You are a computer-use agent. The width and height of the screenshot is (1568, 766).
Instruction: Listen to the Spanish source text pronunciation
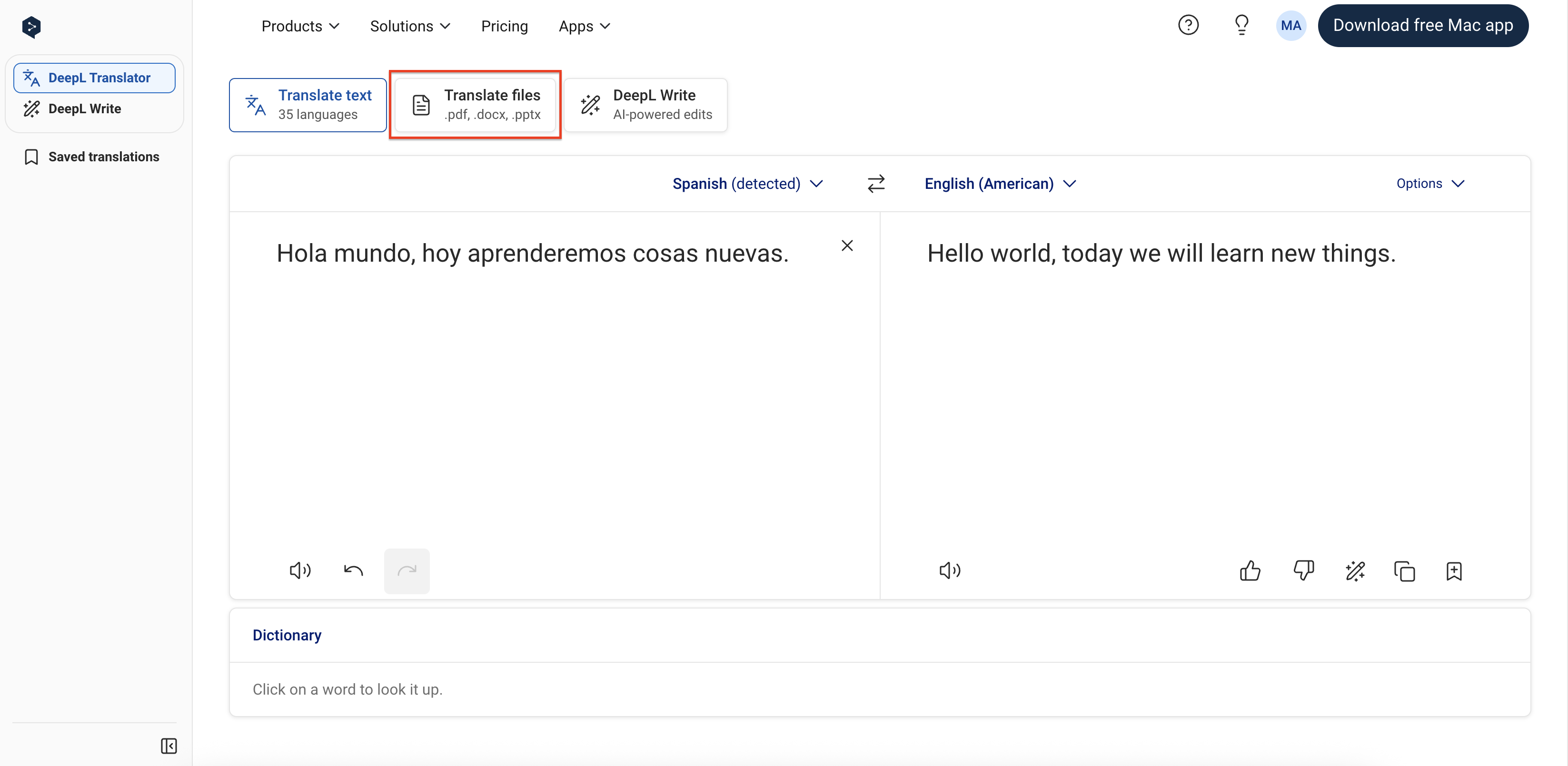coord(299,570)
